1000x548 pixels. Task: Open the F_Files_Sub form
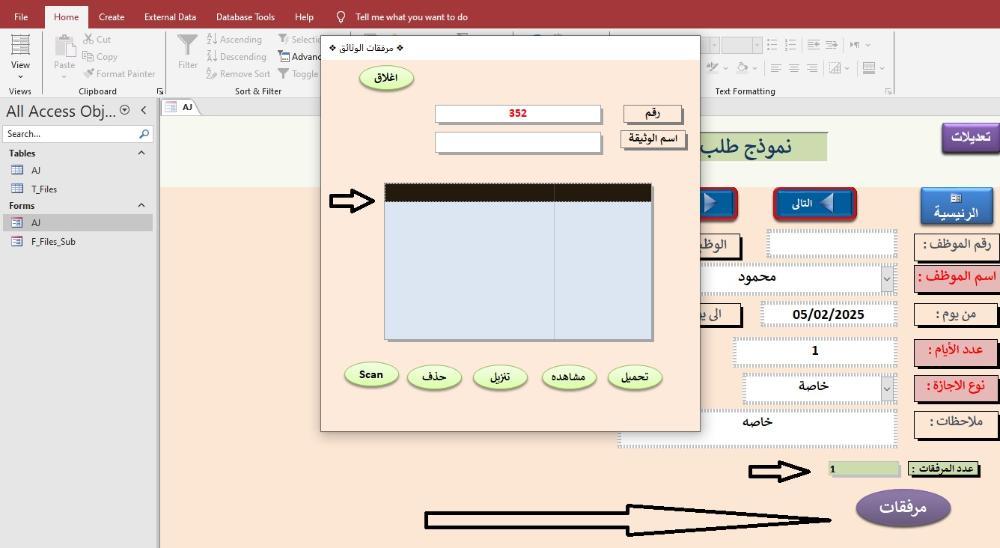click(x=52, y=241)
